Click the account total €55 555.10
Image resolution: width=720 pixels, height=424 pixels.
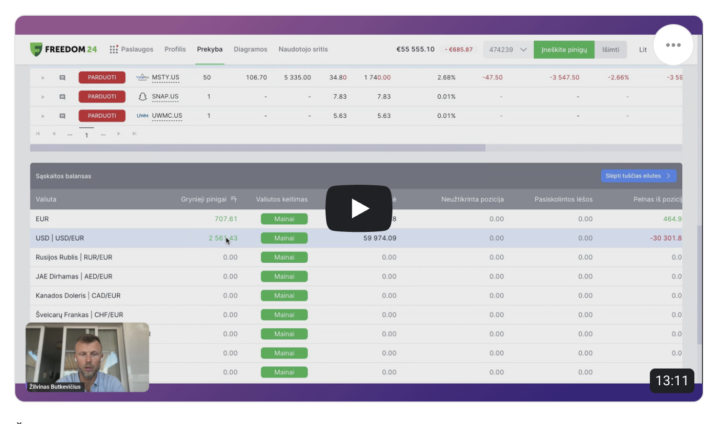[415, 49]
